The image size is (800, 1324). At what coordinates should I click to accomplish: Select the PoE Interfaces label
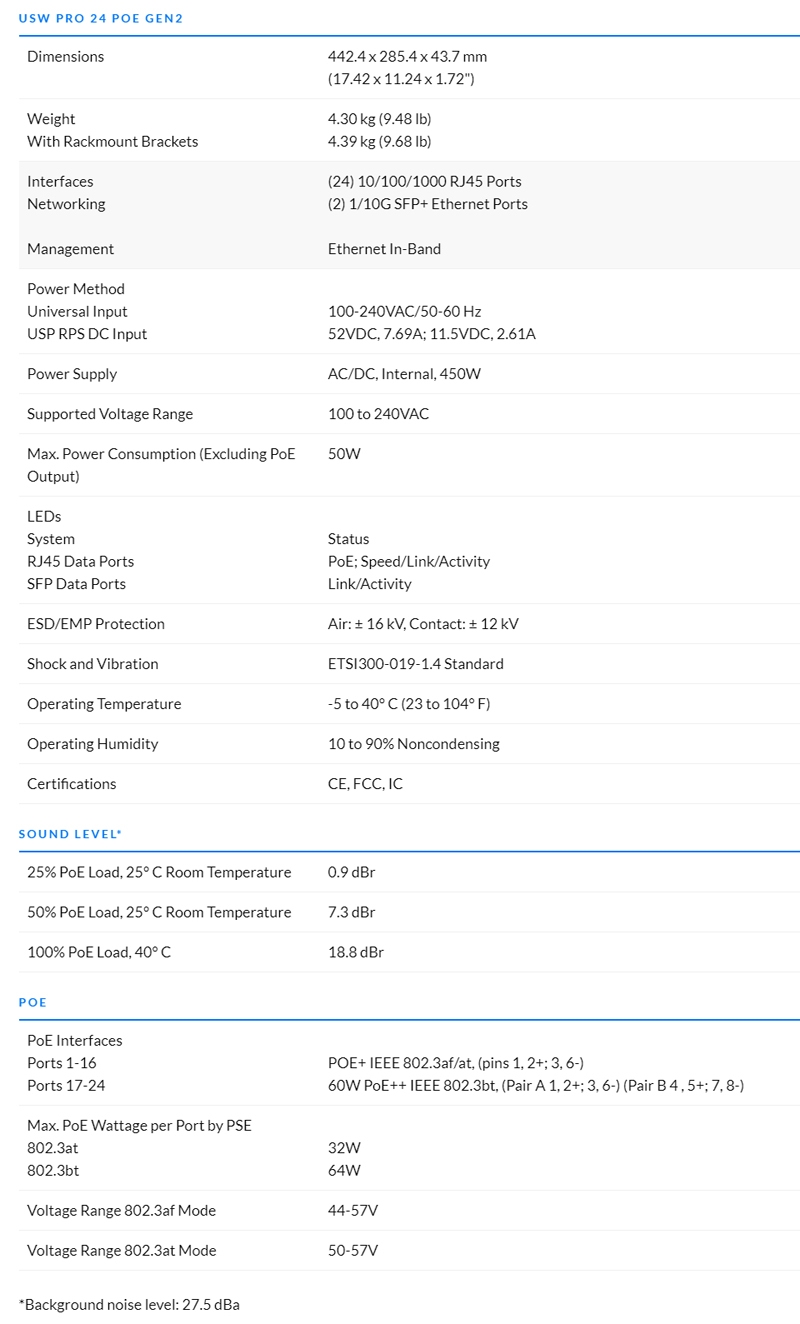click(x=75, y=1041)
